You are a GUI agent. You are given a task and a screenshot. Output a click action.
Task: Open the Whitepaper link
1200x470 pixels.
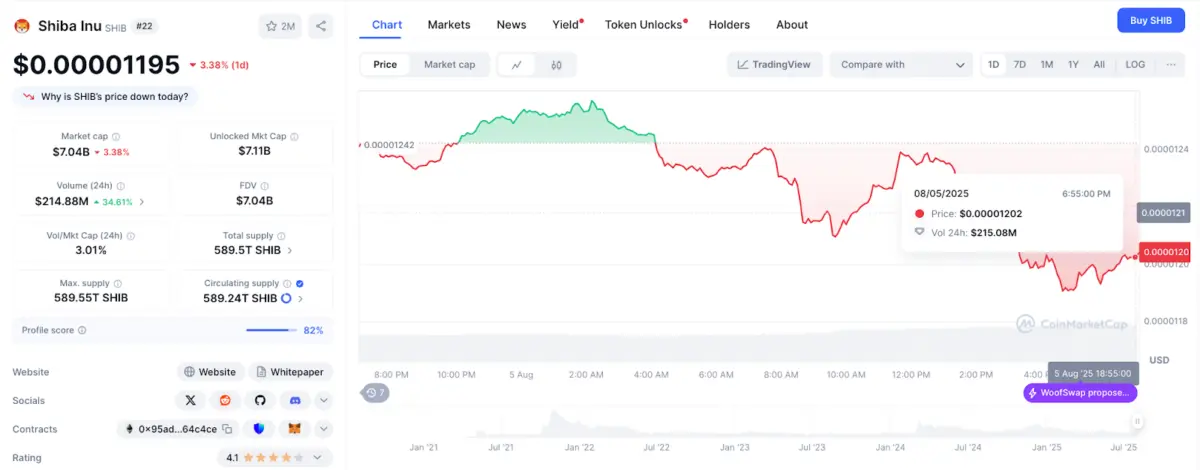tap(291, 372)
